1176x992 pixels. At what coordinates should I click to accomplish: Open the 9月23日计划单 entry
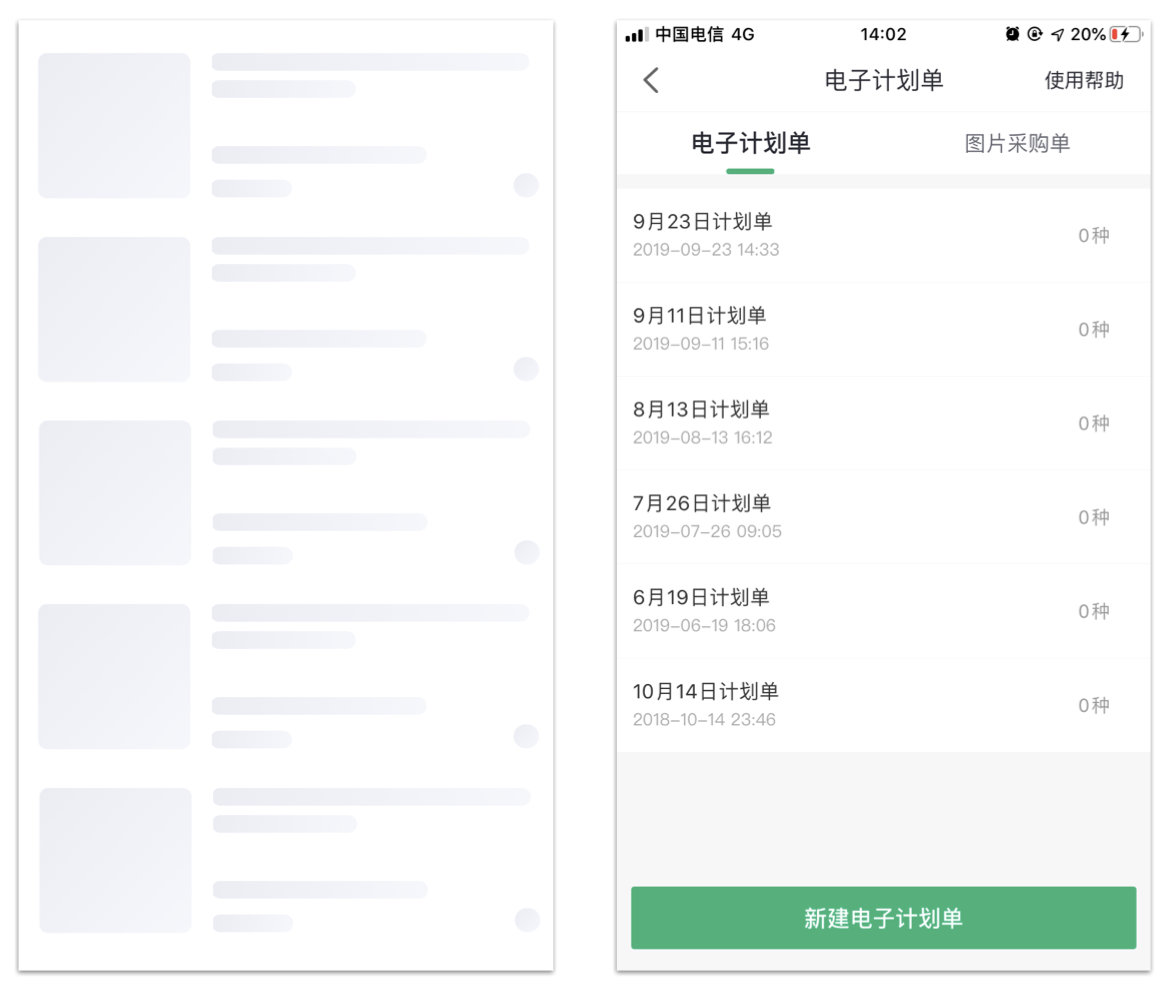pos(884,235)
